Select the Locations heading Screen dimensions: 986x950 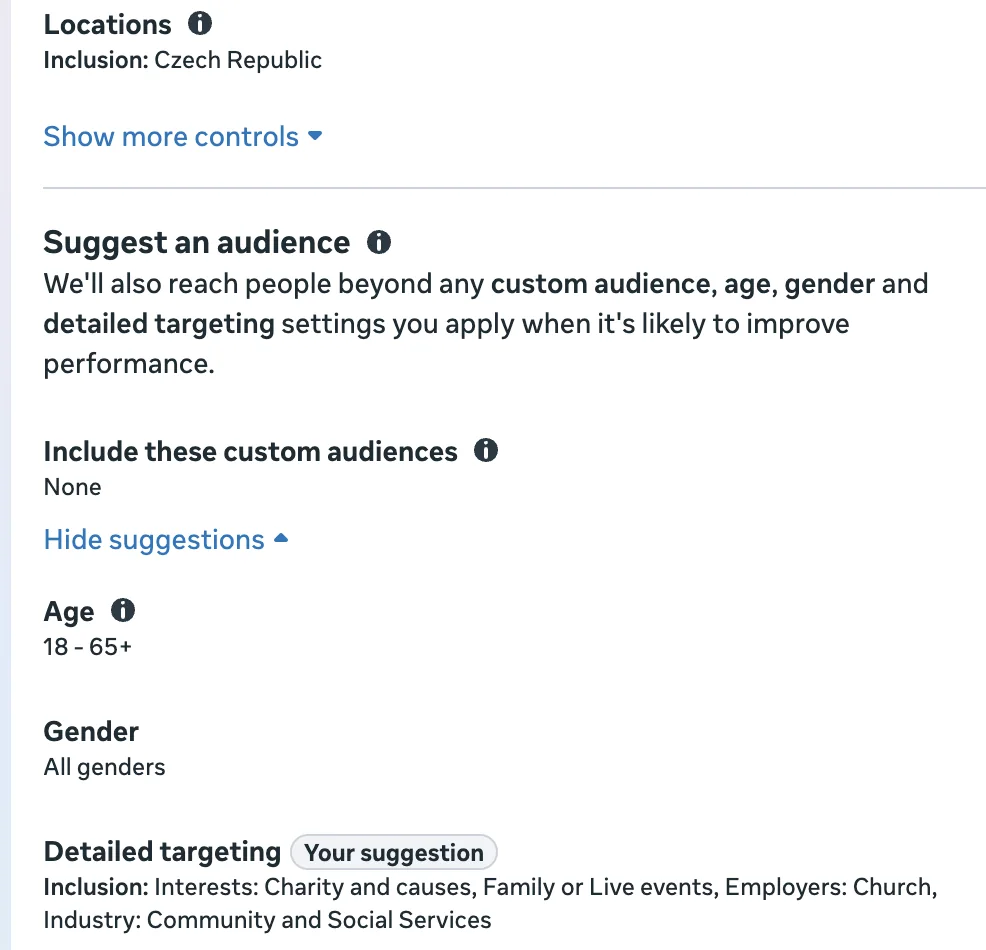108,25
